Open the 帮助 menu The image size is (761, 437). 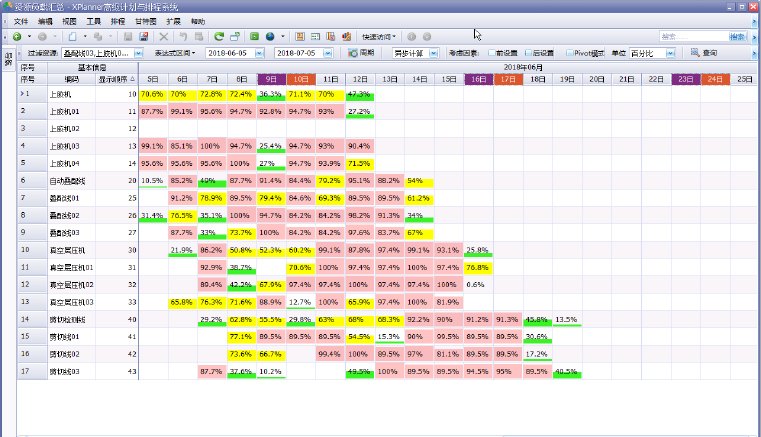point(198,21)
